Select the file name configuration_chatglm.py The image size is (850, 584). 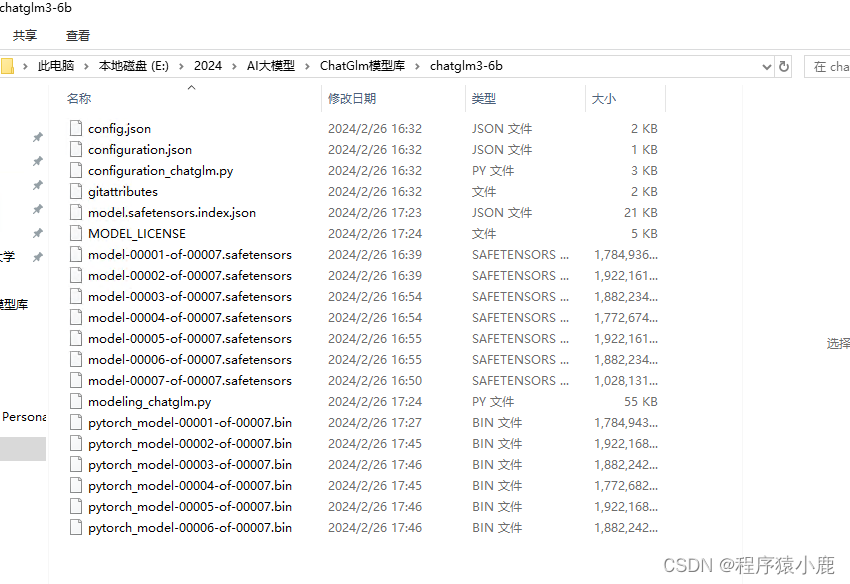click(160, 171)
